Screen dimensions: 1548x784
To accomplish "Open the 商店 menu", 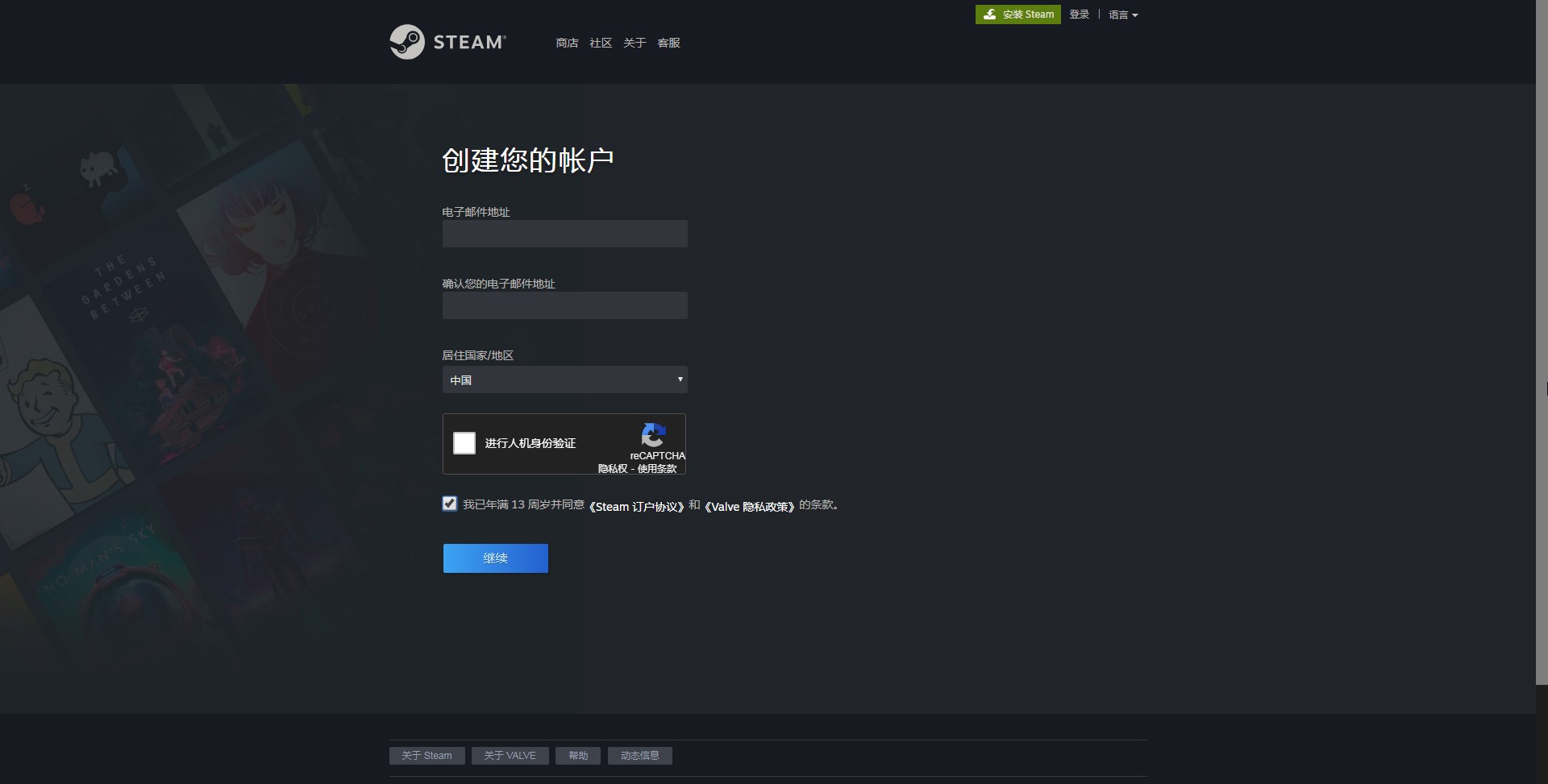I will (x=567, y=43).
